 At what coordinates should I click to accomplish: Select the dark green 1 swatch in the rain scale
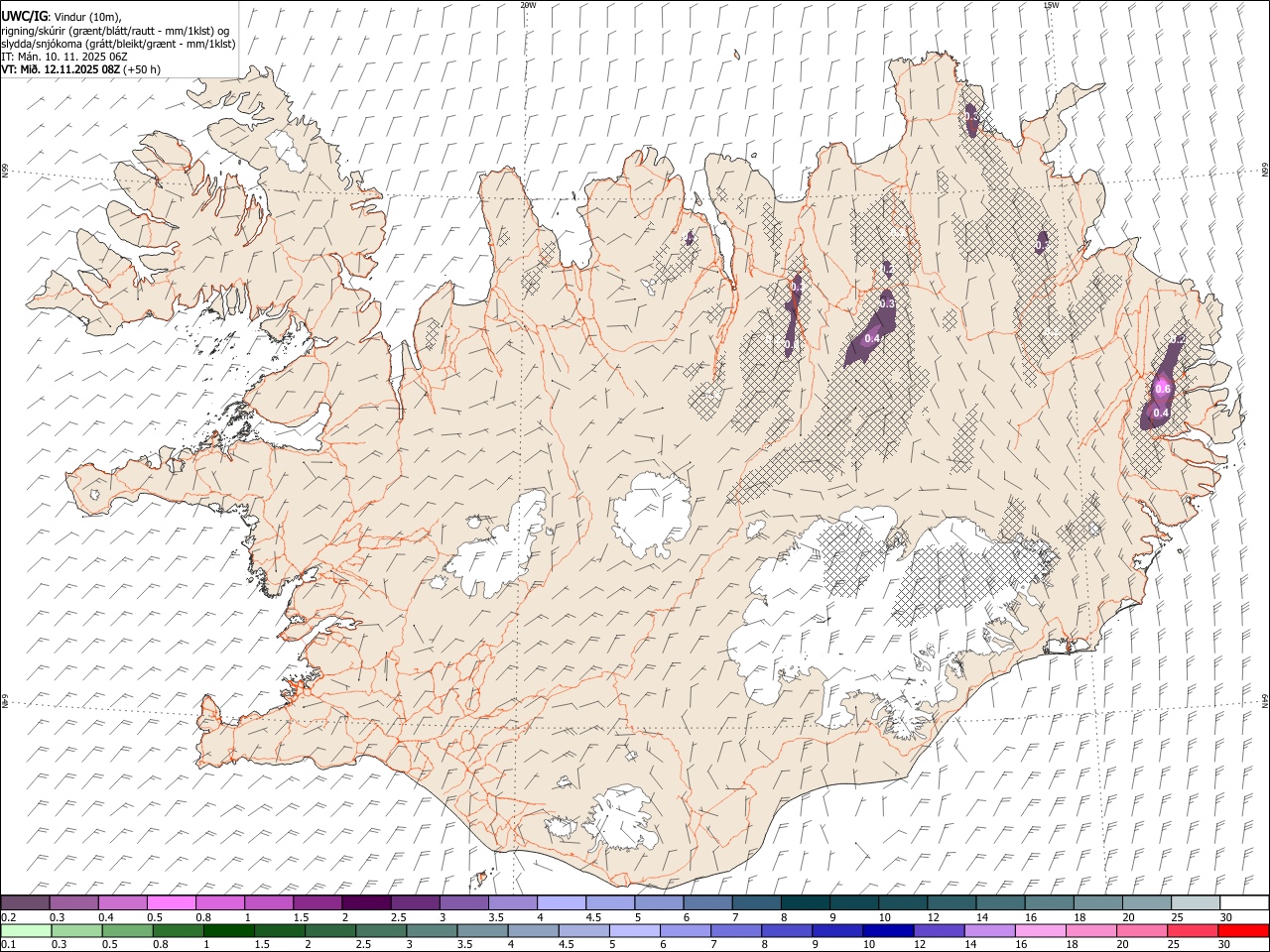(x=229, y=930)
